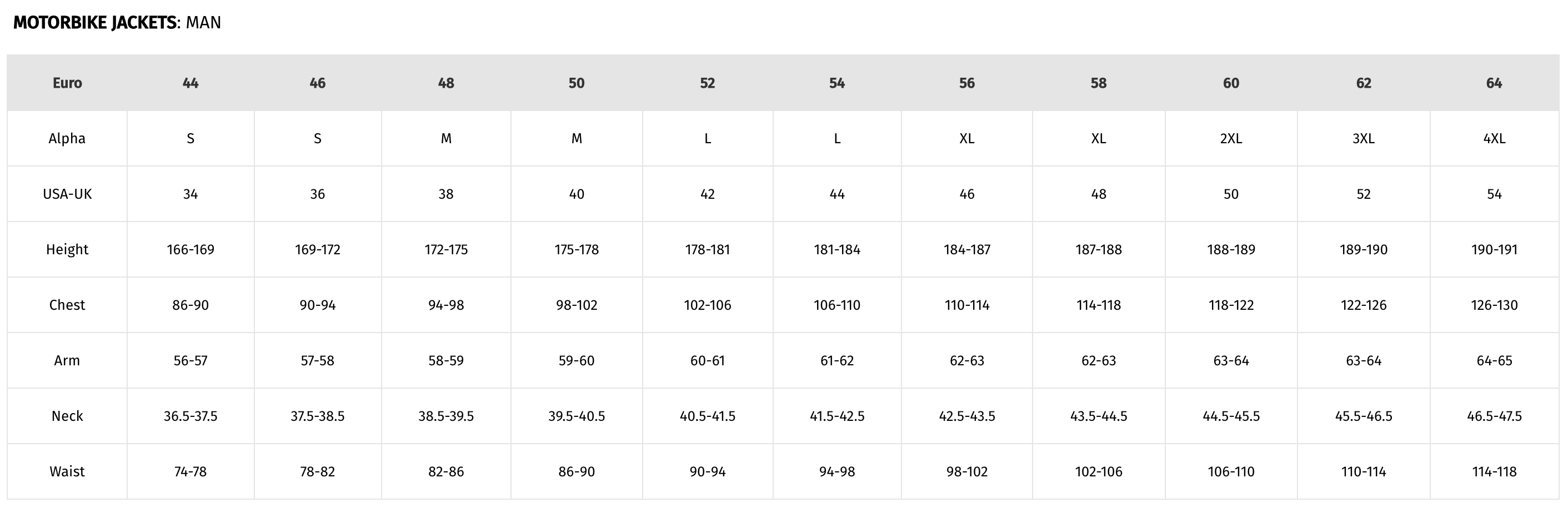This screenshot has width=1568, height=518.
Task: Click the USA-UK row label
Action: (x=67, y=194)
